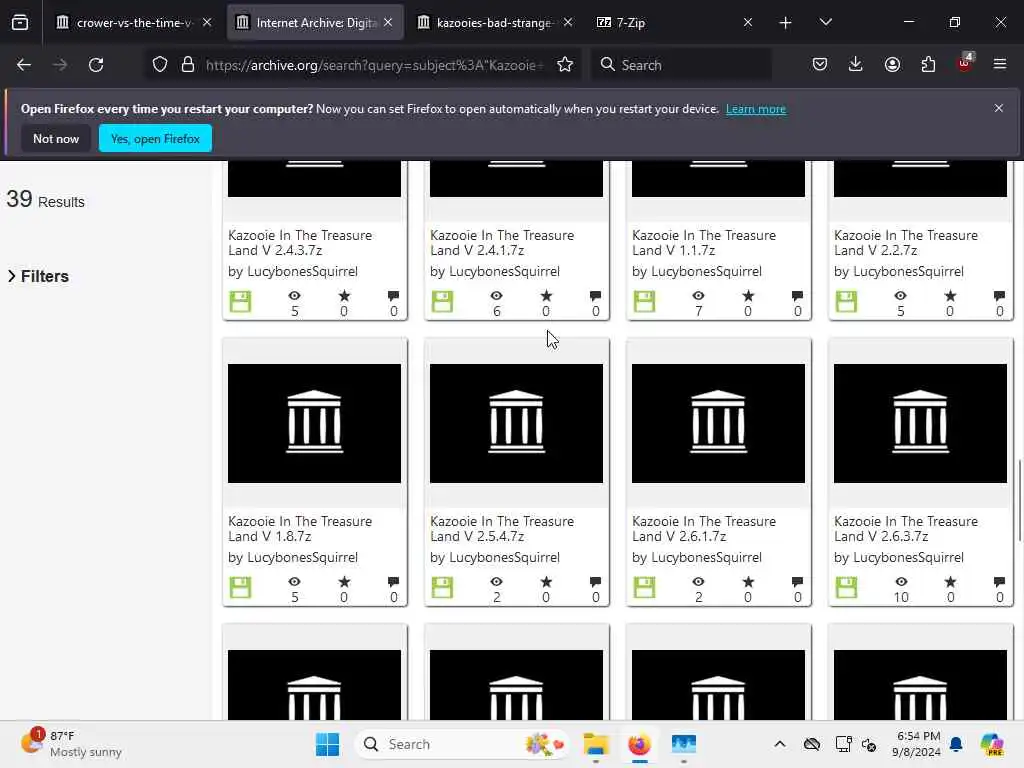This screenshot has height=768, width=1024.
Task: Click the page vertical scrollbar
Action: [x=1019, y=501]
